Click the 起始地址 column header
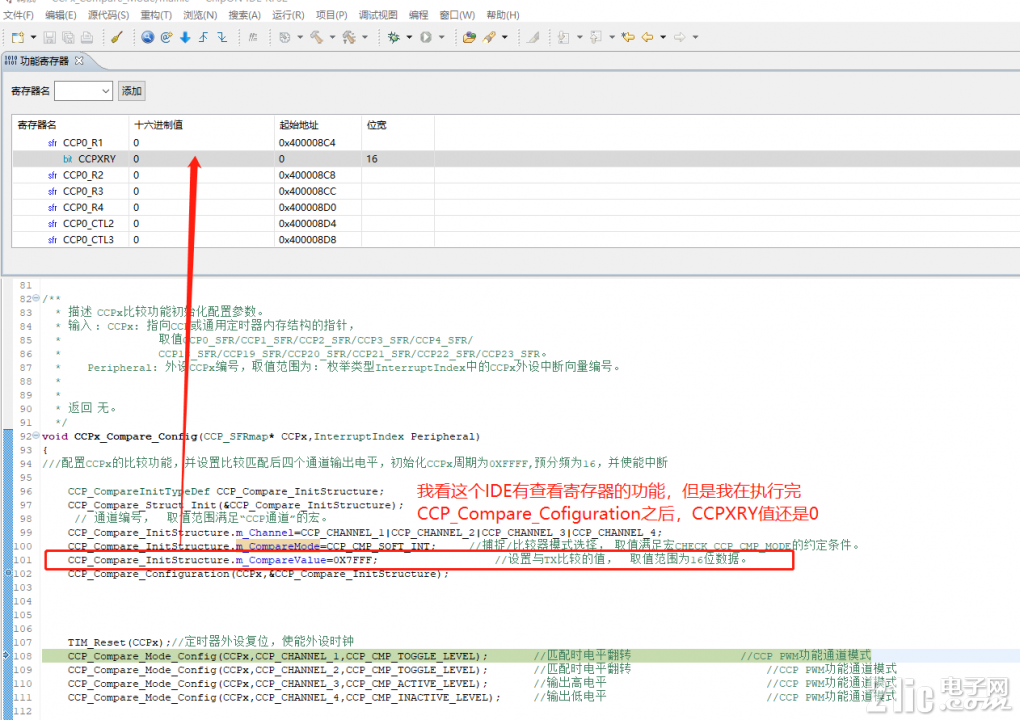 pyautogui.click(x=318, y=125)
